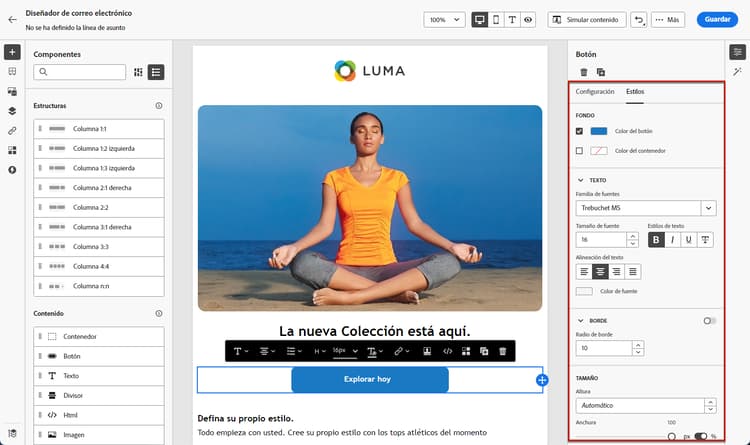Open source code icon in floating toolbar
The height and width of the screenshot is (445, 750).
[x=447, y=351]
